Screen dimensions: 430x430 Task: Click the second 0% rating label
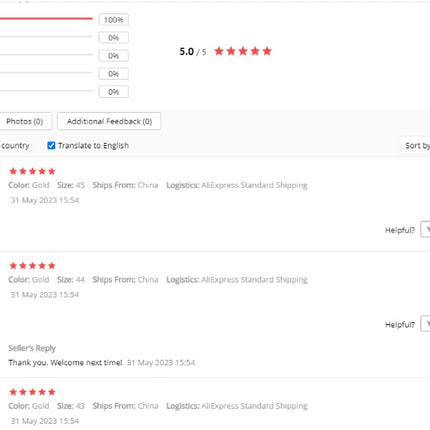[x=113, y=56]
